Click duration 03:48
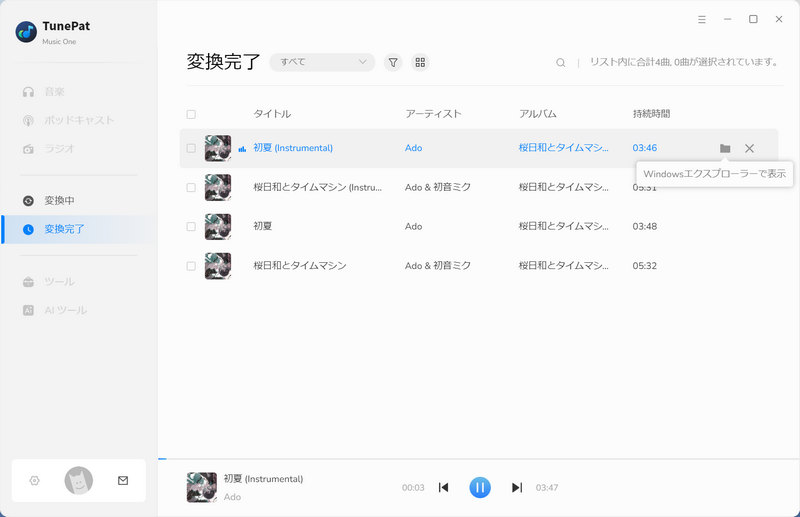This screenshot has height=517, width=800. [x=644, y=226]
